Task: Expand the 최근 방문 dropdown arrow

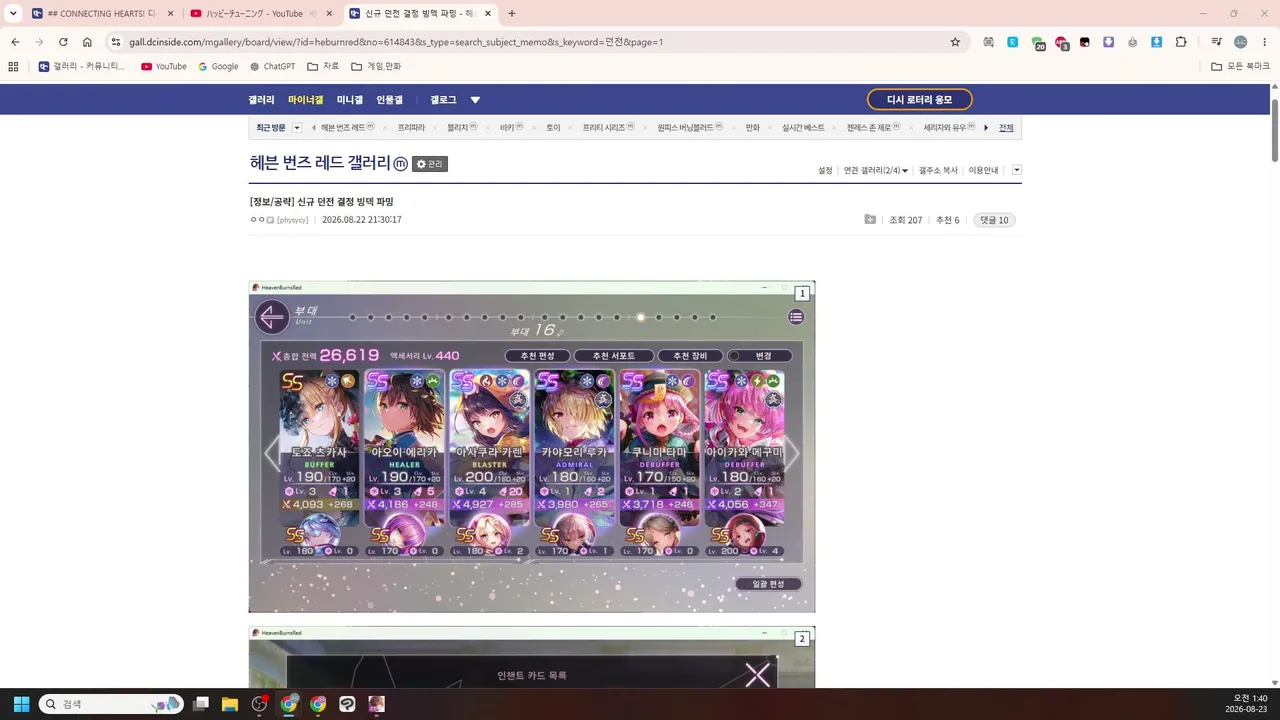Action: tap(297, 128)
